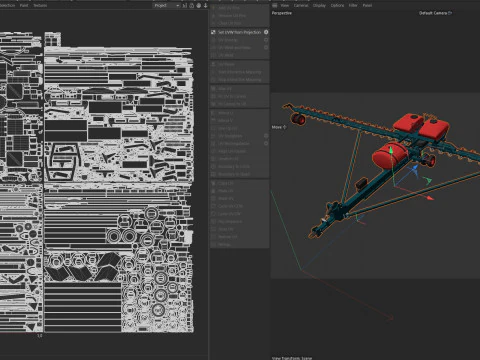The height and width of the screenshot is (360, 480).
Task: Choose the UV Weld command
Action: coord(239,55)
